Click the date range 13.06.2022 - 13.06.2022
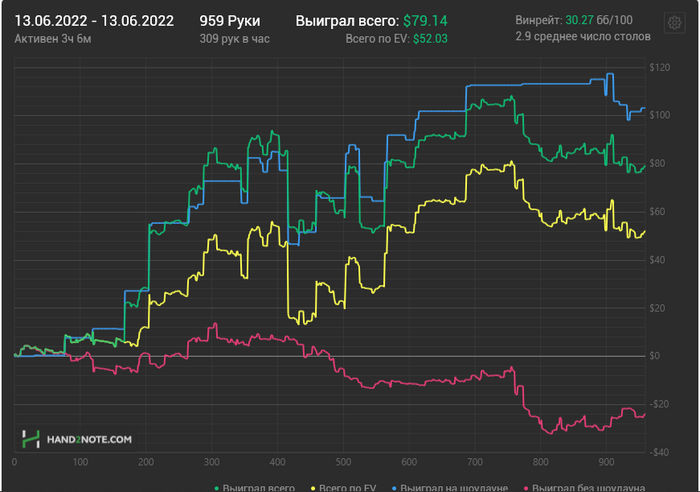 (x=94, y=21)
